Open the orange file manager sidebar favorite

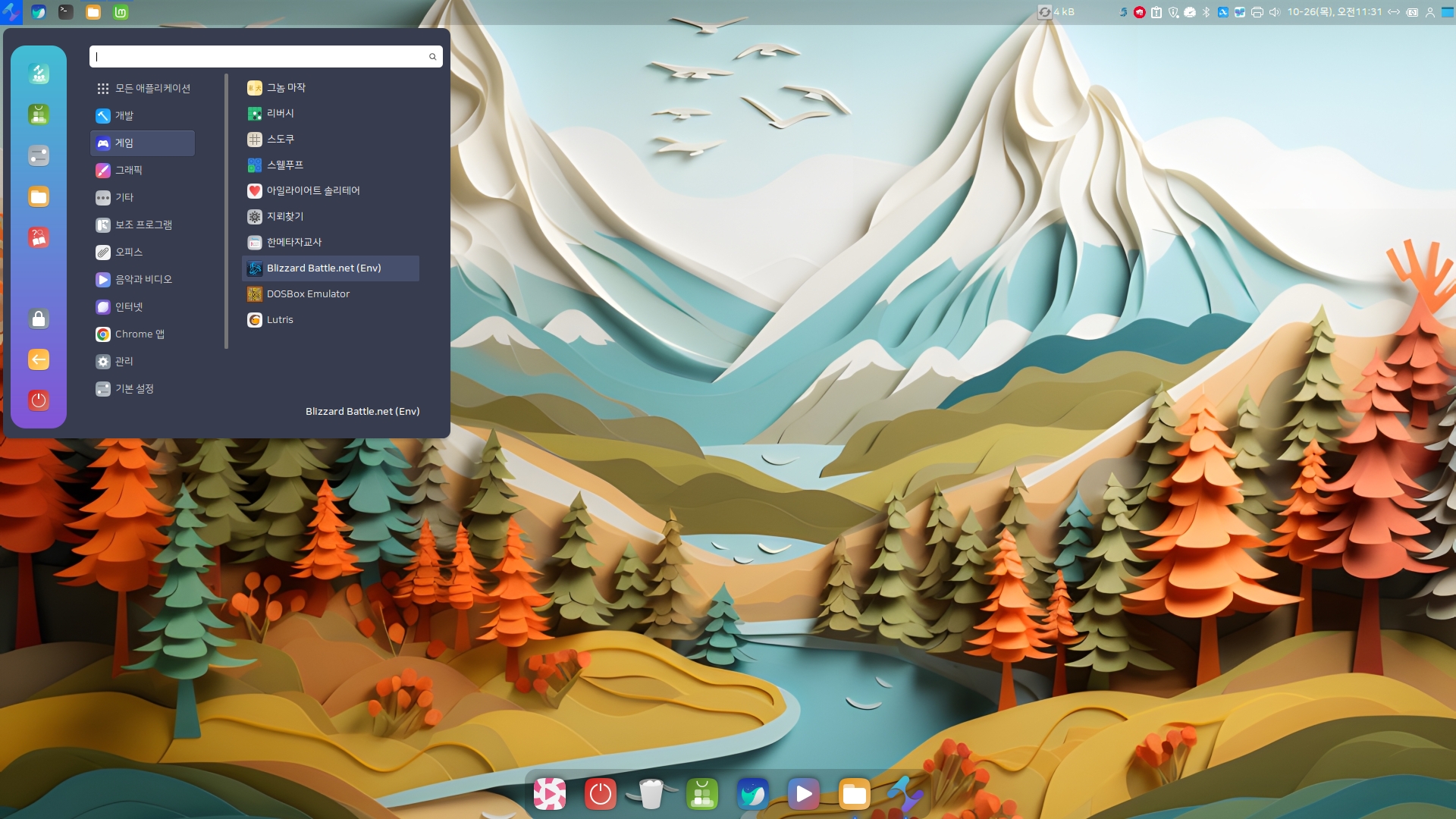click(39, 197)
